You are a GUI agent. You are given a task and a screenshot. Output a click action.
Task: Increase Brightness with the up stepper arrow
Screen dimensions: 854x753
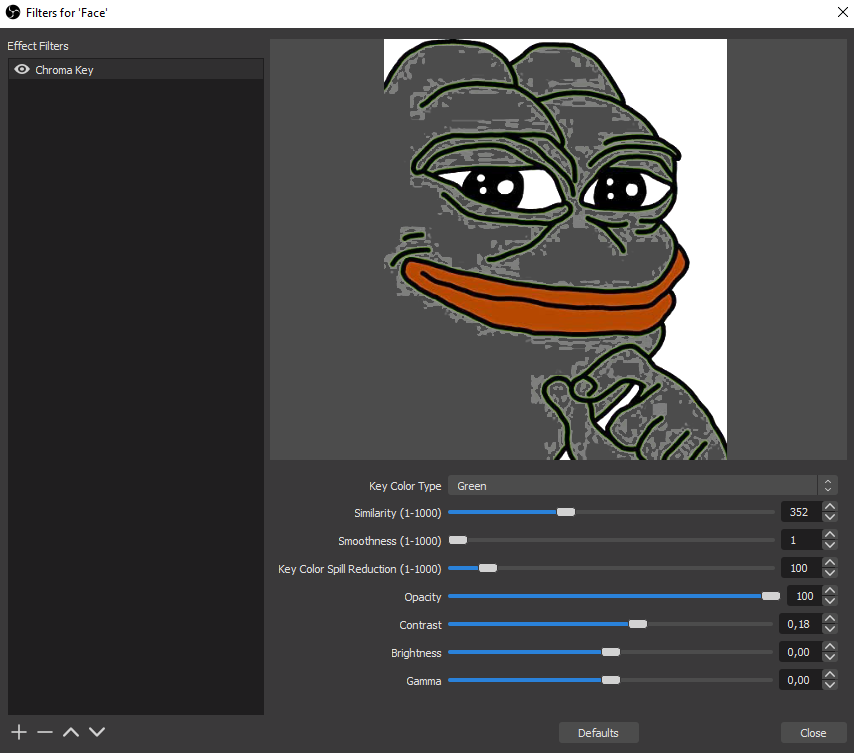[x=829, y=647]
